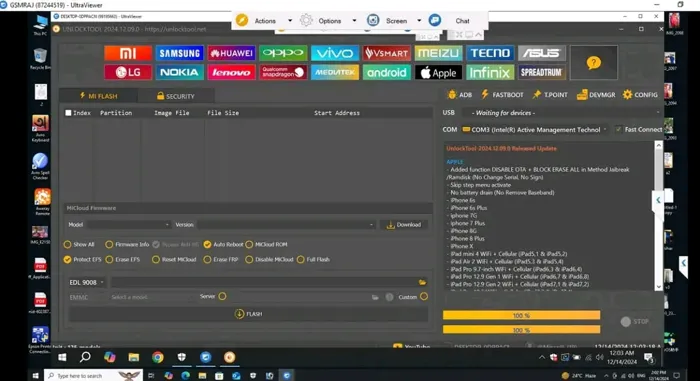Select the MediaTek brand icon
700x381 pixels.
[335, 72]
